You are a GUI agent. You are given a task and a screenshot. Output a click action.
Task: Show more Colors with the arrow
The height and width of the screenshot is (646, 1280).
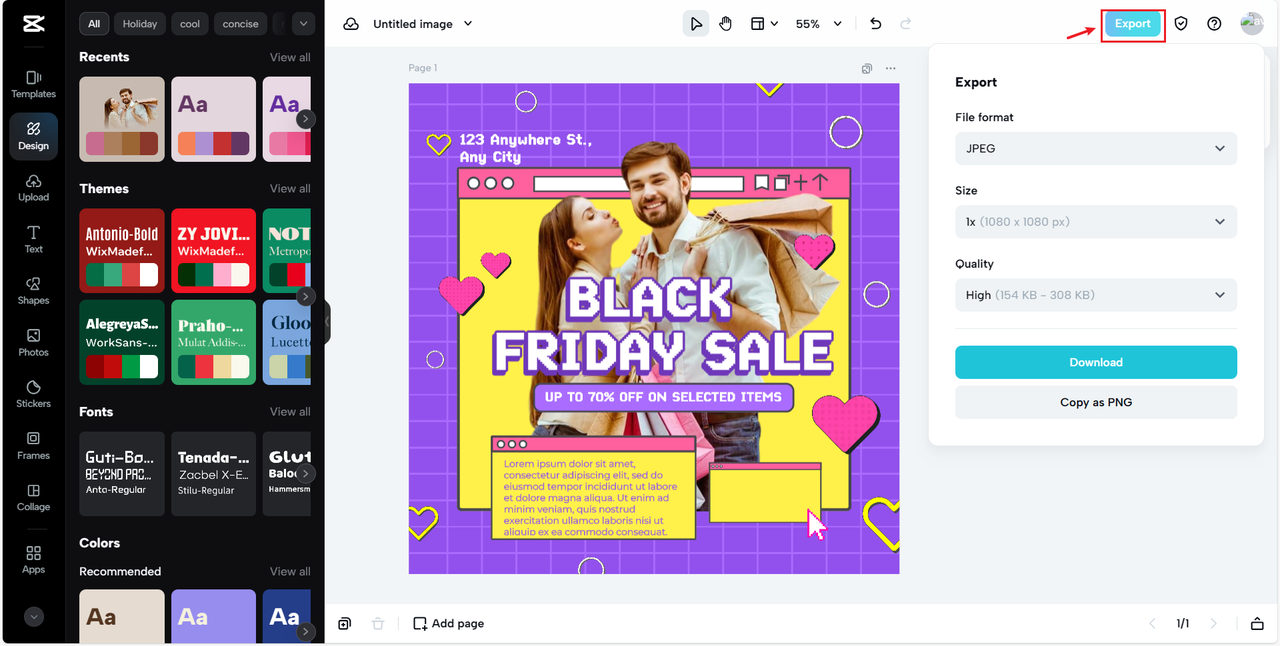click(306, 631)
